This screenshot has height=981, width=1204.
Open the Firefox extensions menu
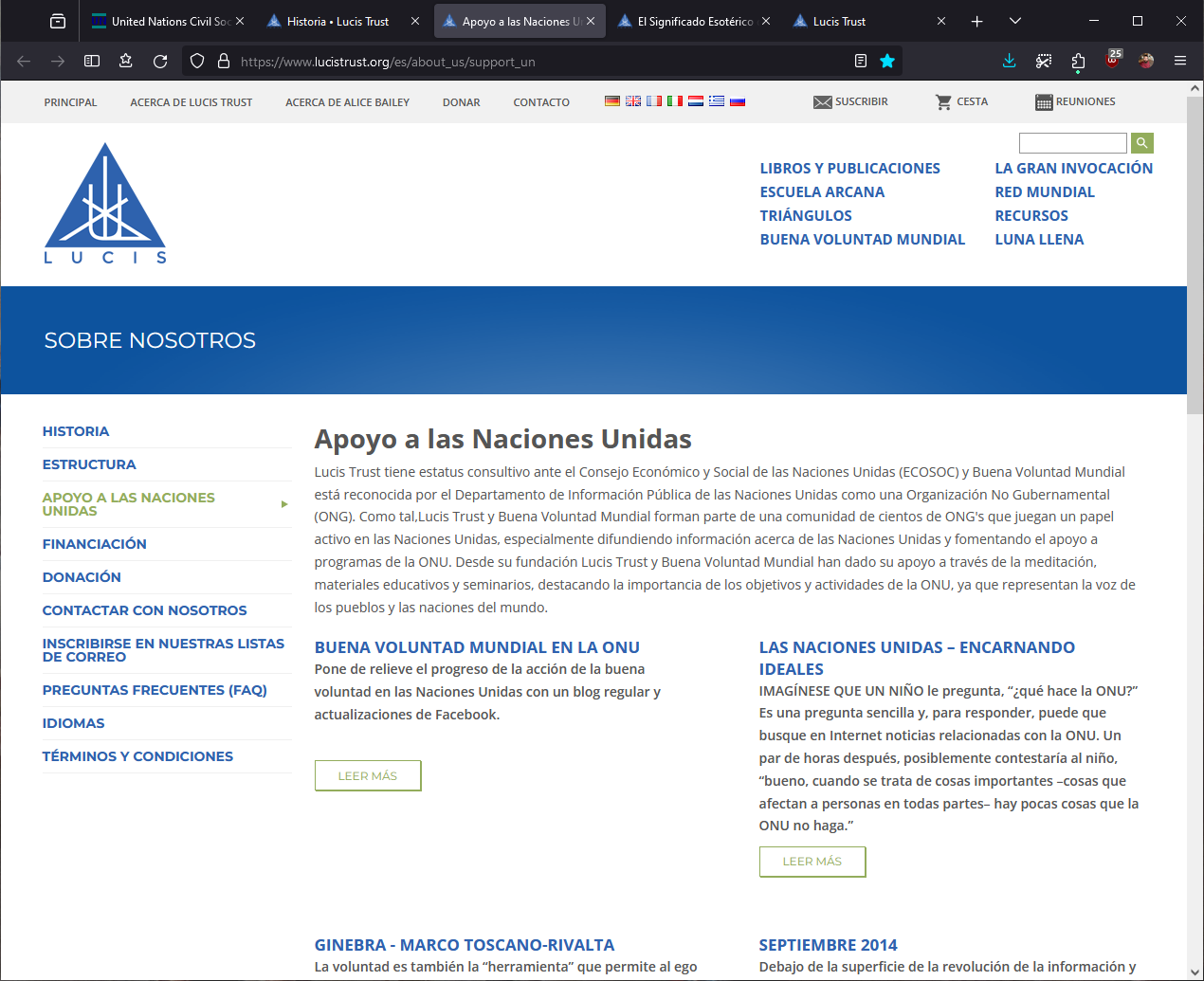1078,62
